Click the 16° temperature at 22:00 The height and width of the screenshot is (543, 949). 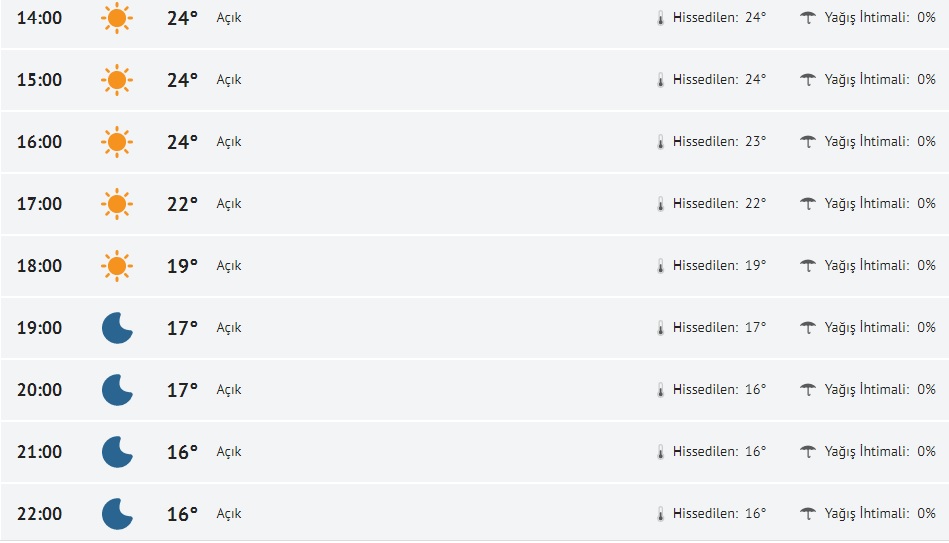pyautogui.click(x=182, y=514)
